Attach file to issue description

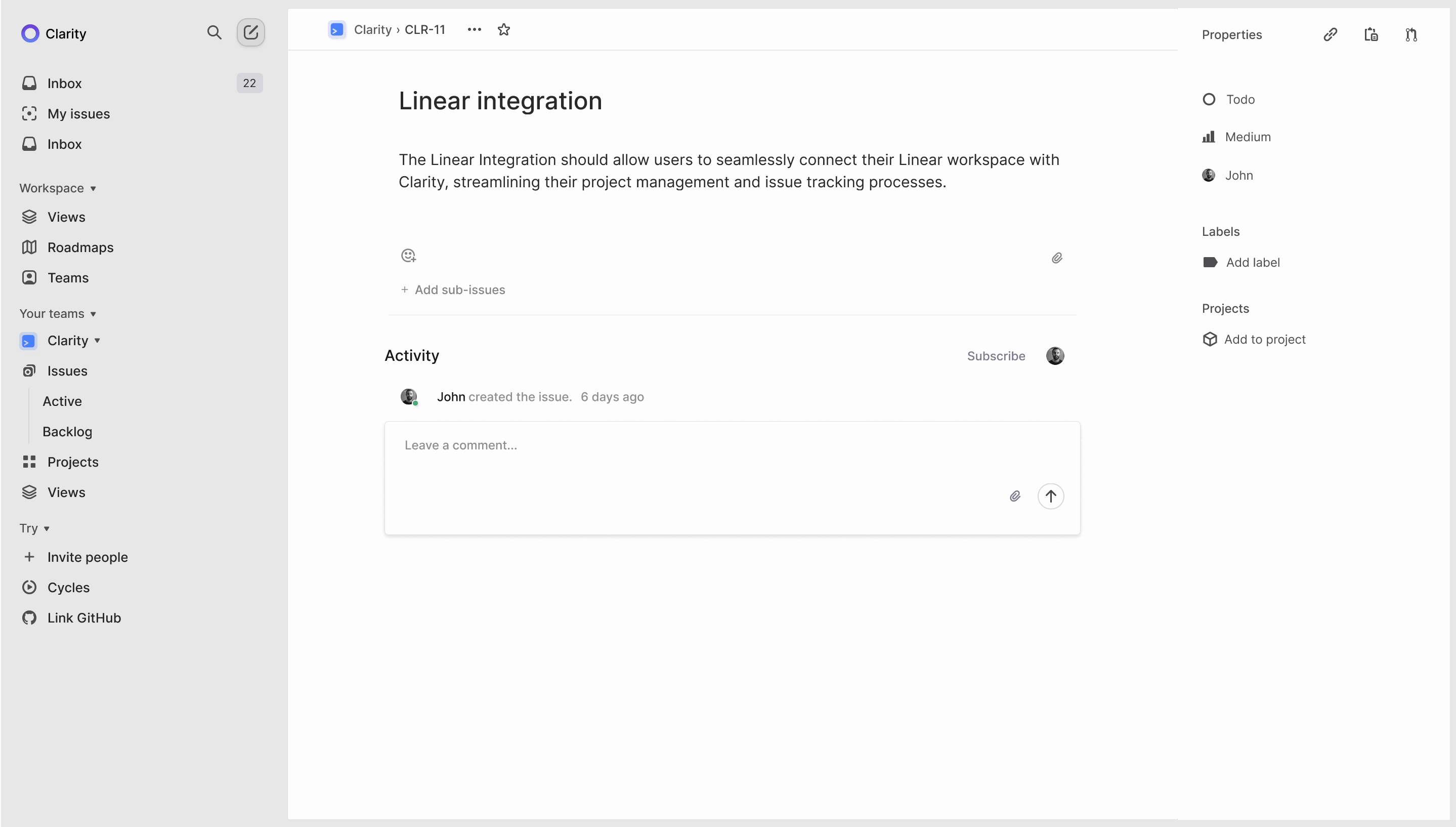coord(1056,258)
